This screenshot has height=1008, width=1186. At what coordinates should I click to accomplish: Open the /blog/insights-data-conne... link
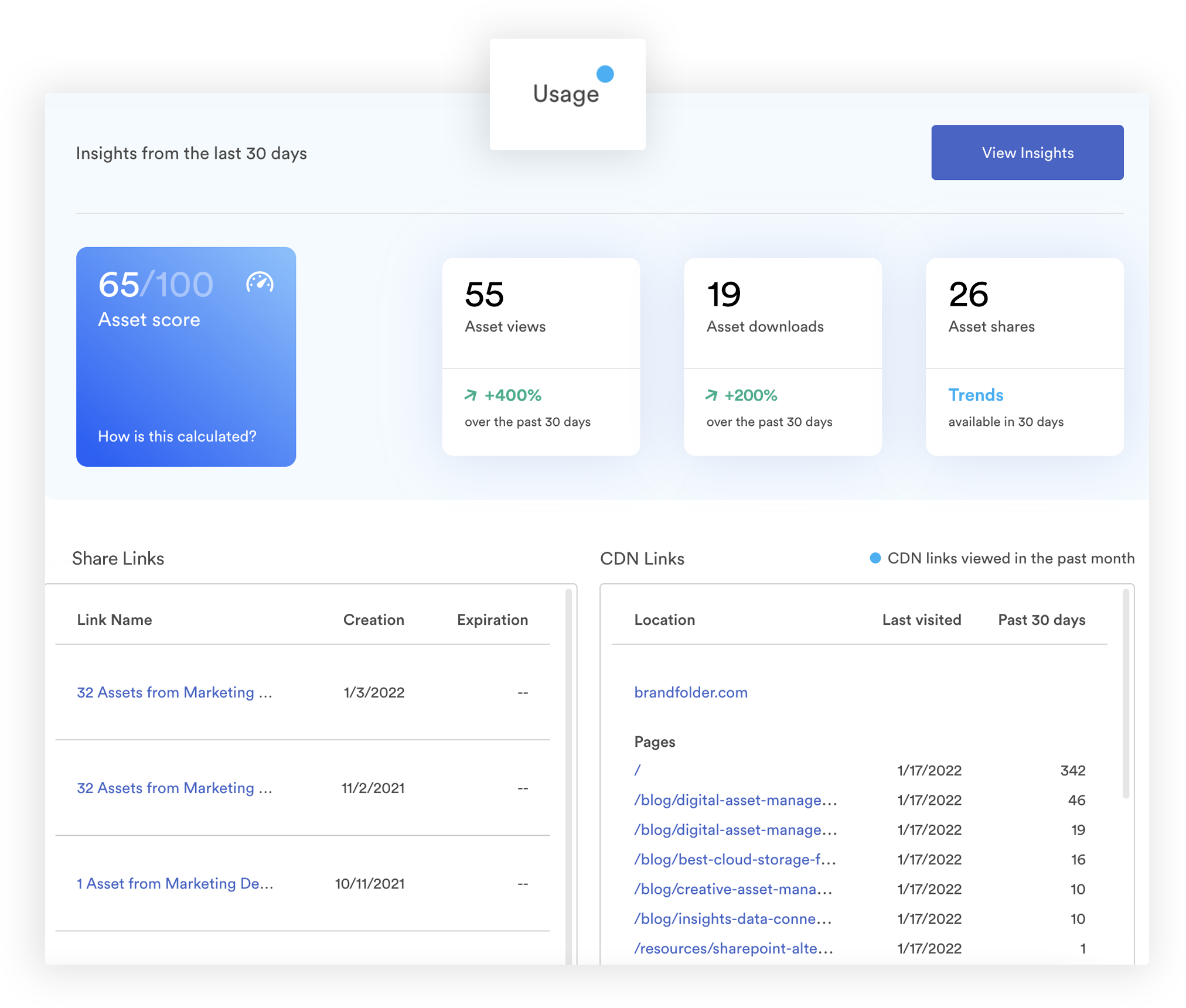[x=733, y=918]
